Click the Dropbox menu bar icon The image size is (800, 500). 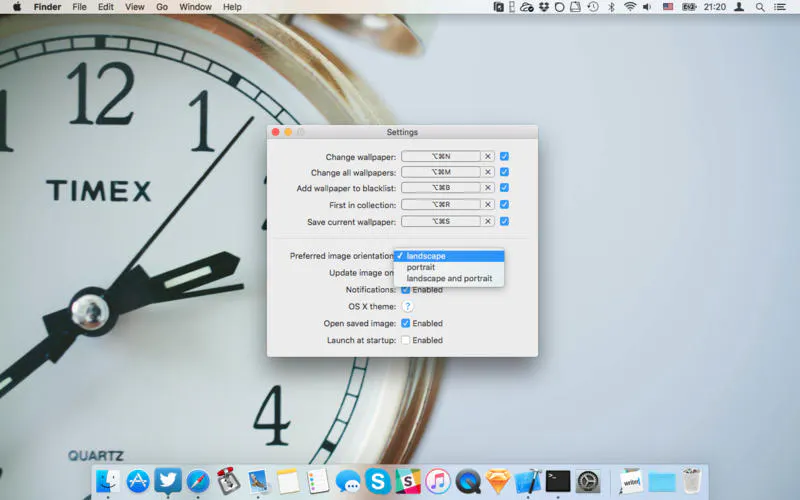[544, 7]
